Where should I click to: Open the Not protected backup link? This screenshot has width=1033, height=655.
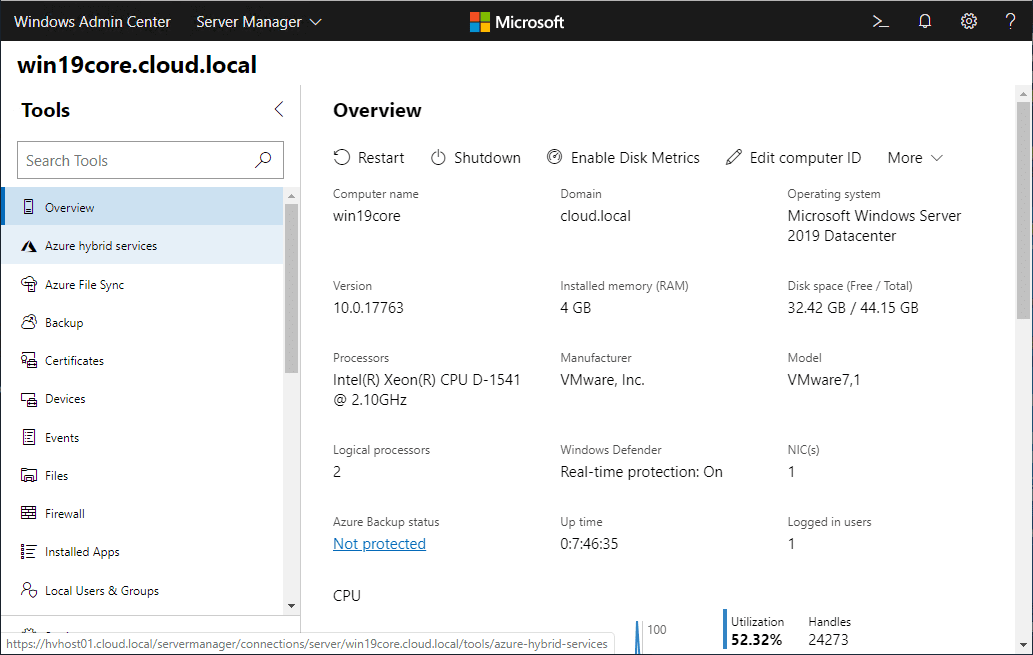click(379, 543)
